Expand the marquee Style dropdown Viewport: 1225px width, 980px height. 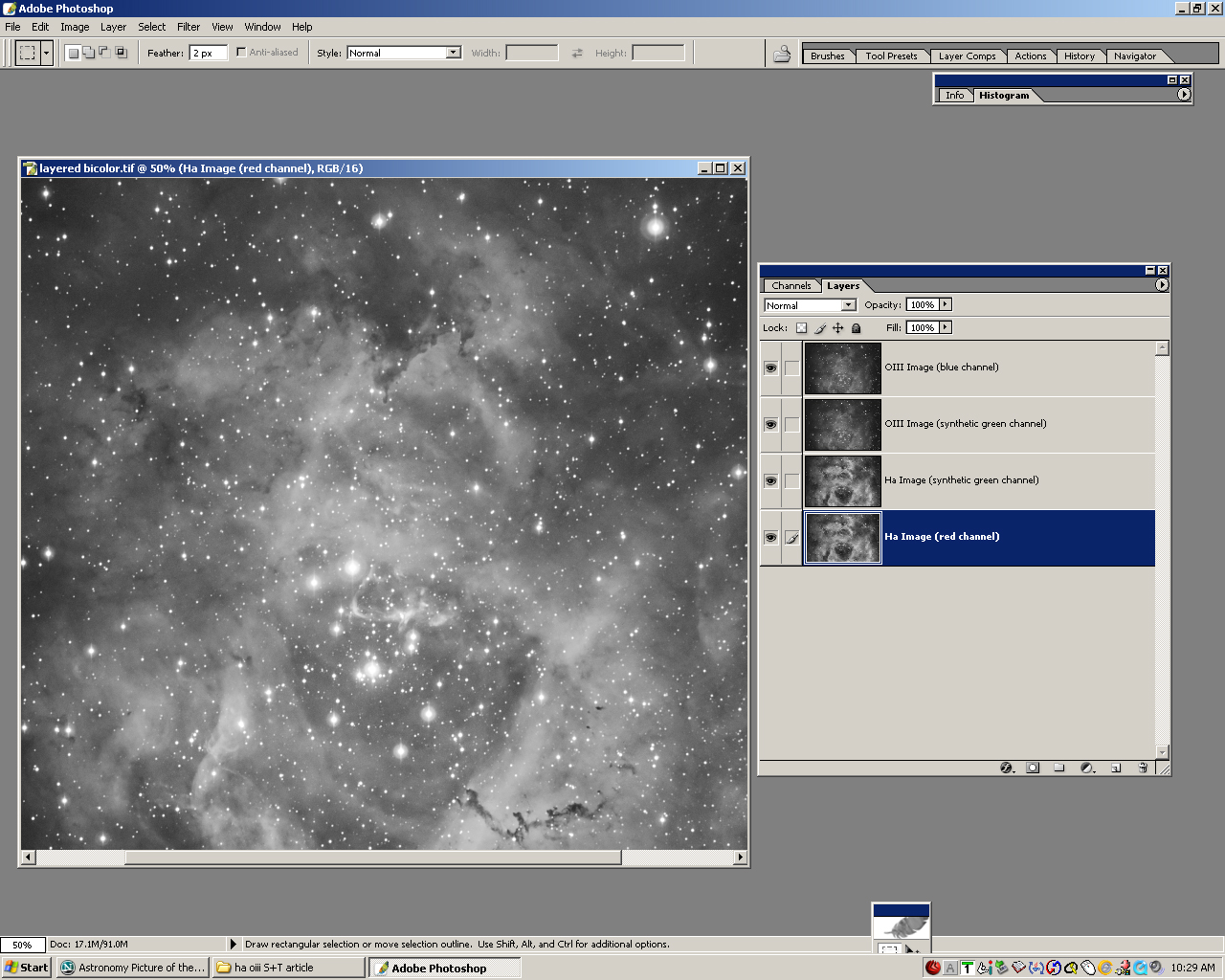pyautogui.click(x=453, y=53)
